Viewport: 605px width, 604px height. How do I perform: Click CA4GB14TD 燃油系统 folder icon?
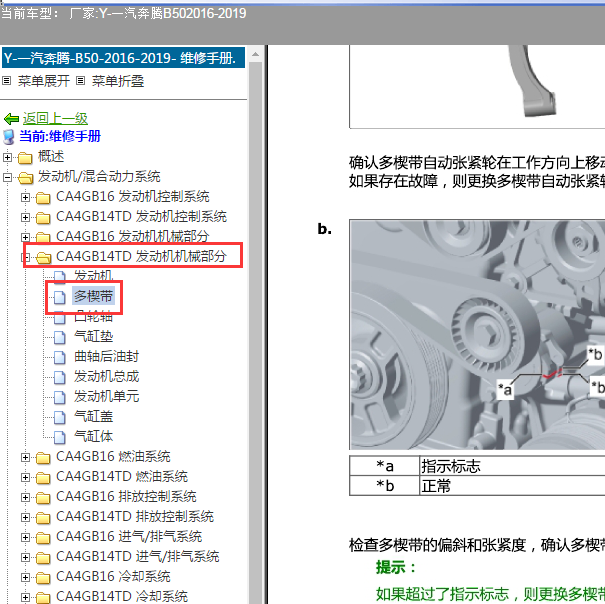click(x=43, y=478)
